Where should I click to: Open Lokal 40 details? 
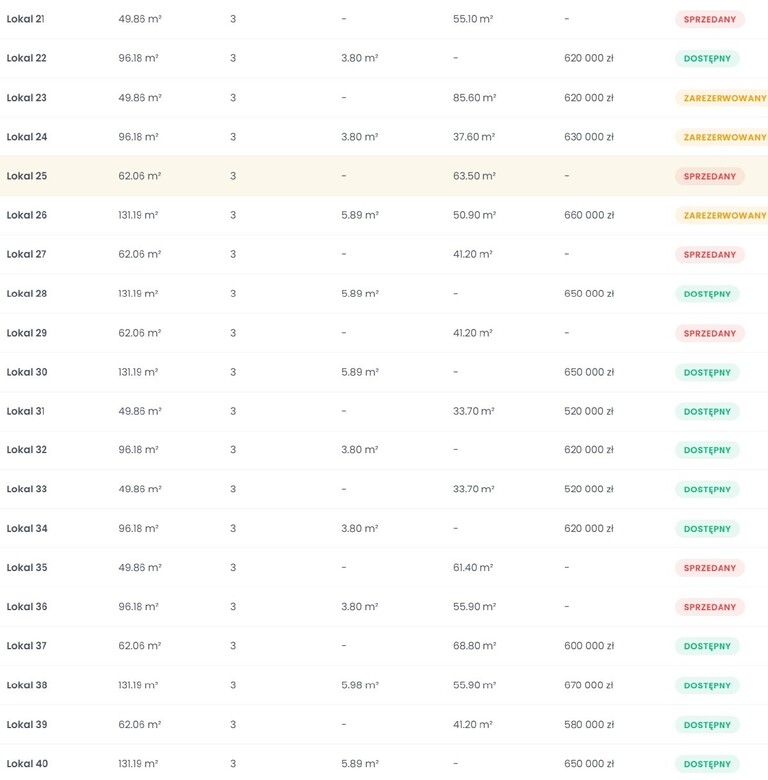coord(26,764)
